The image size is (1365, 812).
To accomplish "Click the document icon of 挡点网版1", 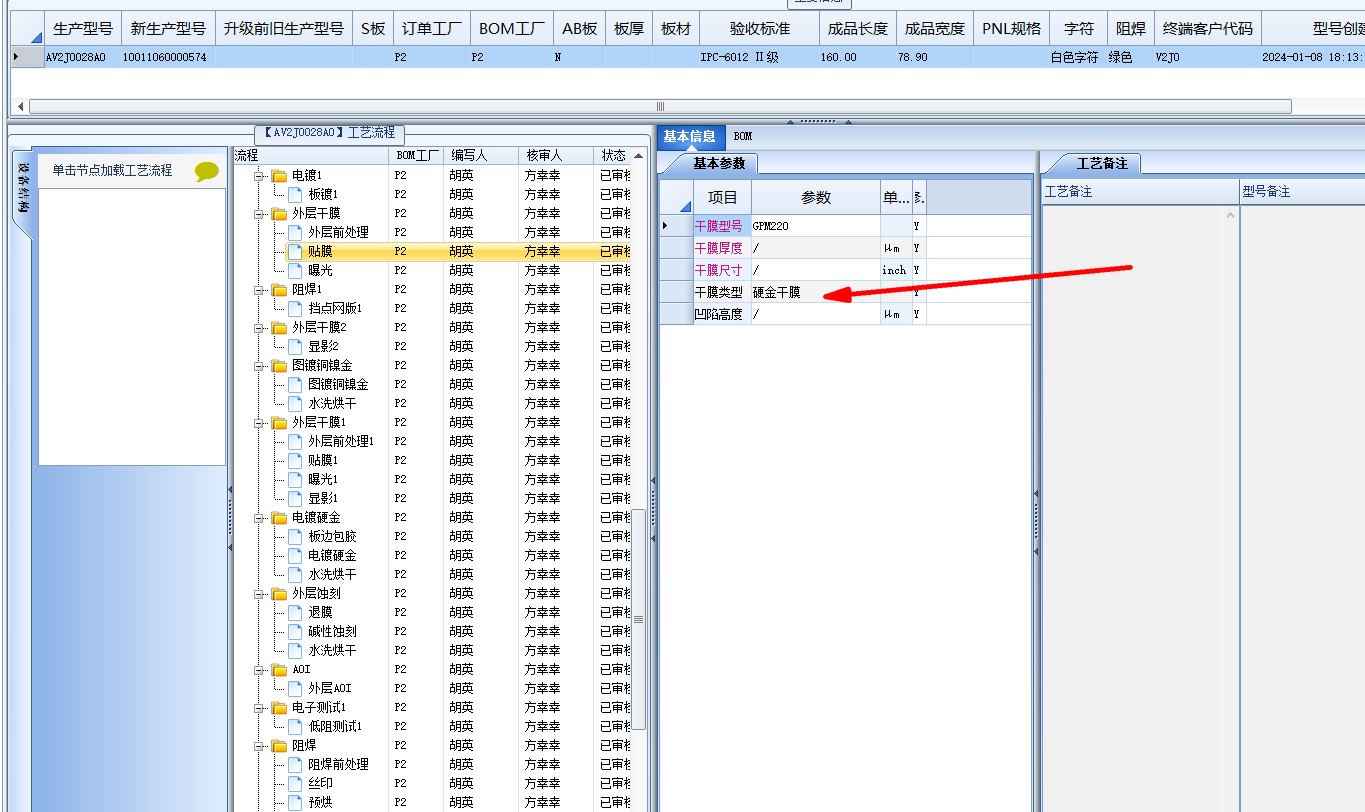I will [x=295, y=308].
